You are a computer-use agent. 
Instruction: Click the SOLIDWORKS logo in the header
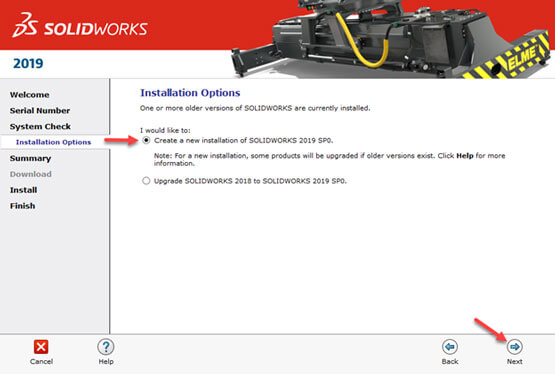pyautogui.click(x=80, y=25)
